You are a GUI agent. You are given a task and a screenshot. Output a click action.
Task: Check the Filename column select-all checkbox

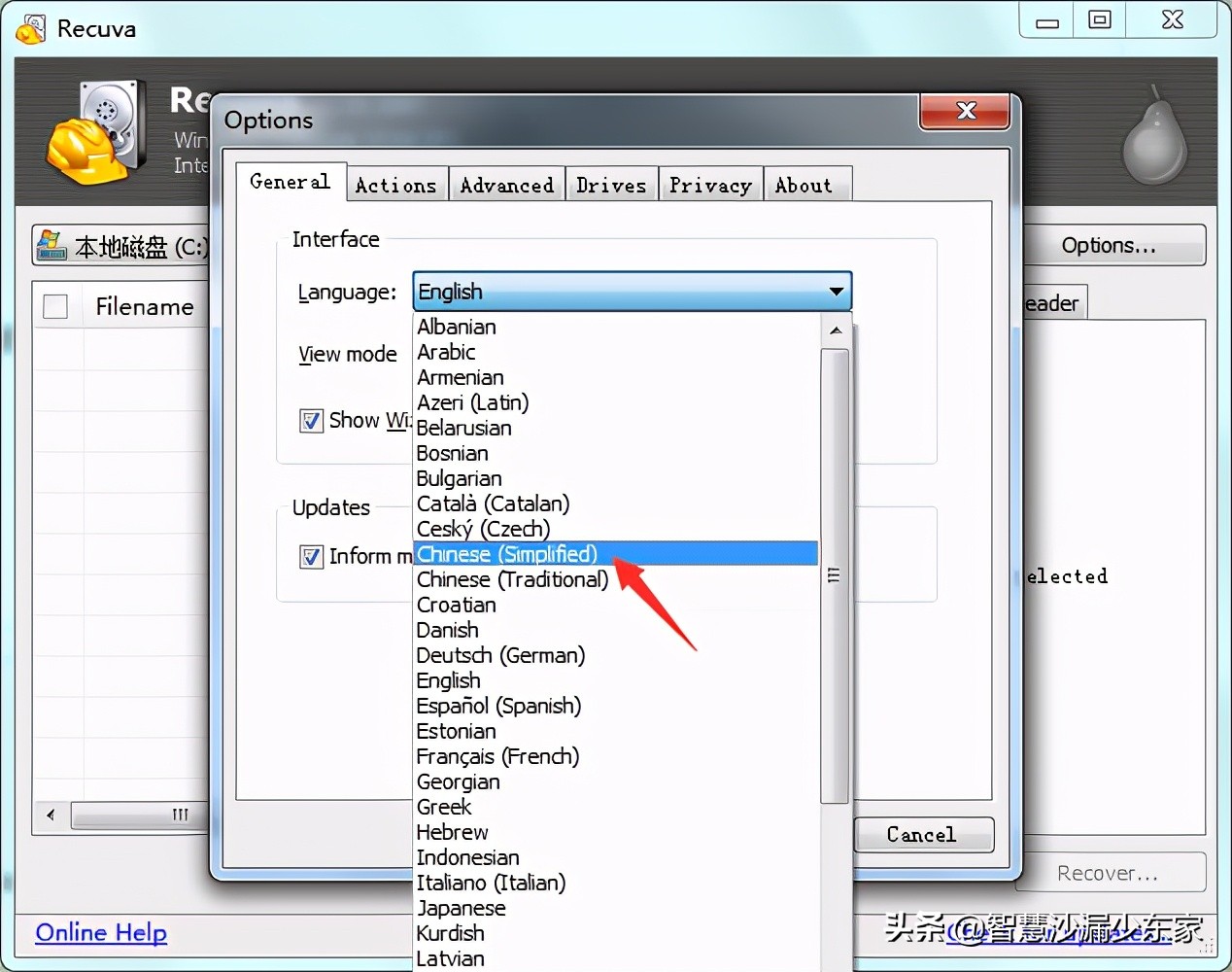coord(55,307)
